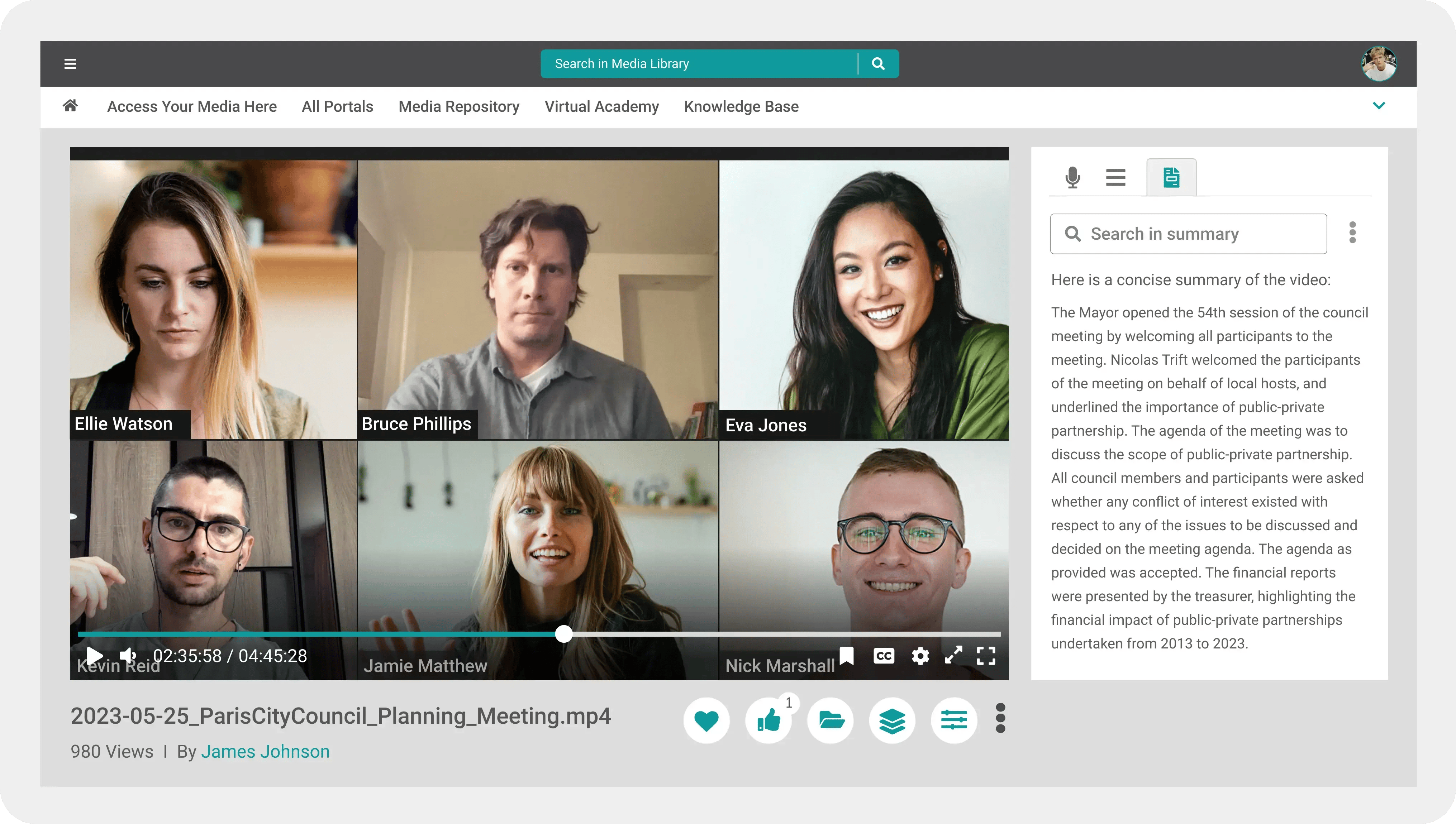Favorite the video with heart icon
1456x824 pixels.
[706, 720]
